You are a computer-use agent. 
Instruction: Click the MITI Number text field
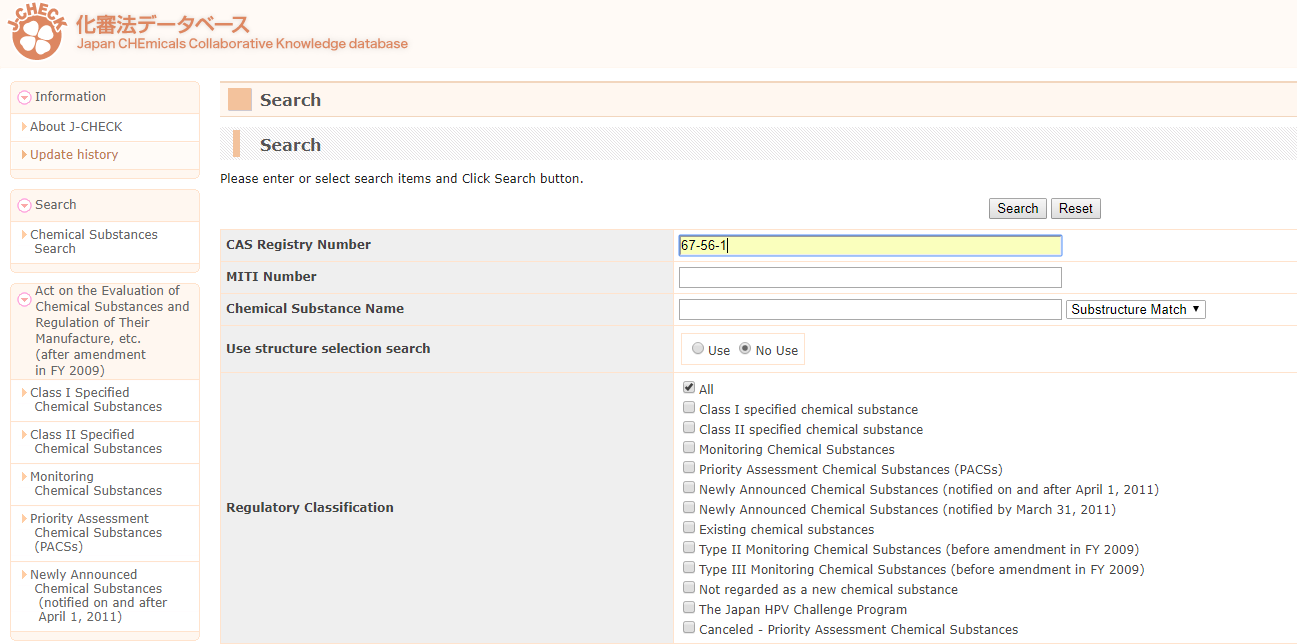pos(869,278)
